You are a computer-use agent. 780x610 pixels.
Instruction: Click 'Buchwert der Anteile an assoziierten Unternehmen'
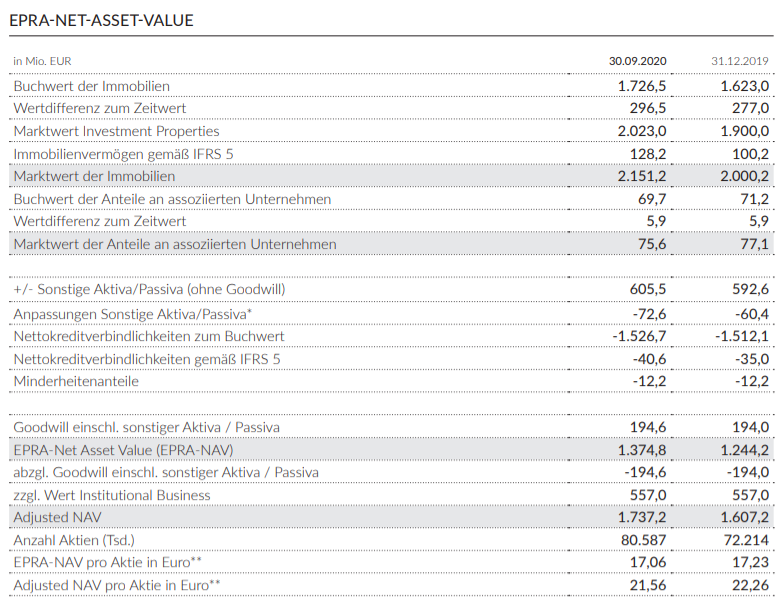[172, 199]
